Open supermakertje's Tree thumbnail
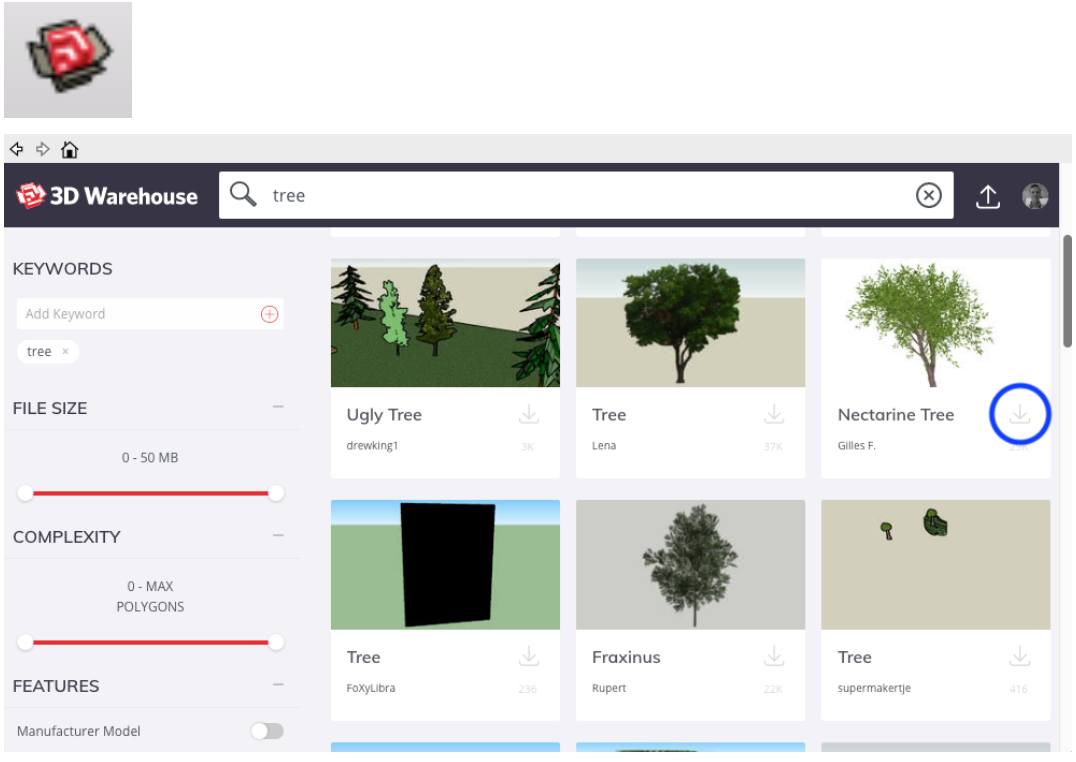The height and width of the screenshot is (762, 1076). coord(935,565)
